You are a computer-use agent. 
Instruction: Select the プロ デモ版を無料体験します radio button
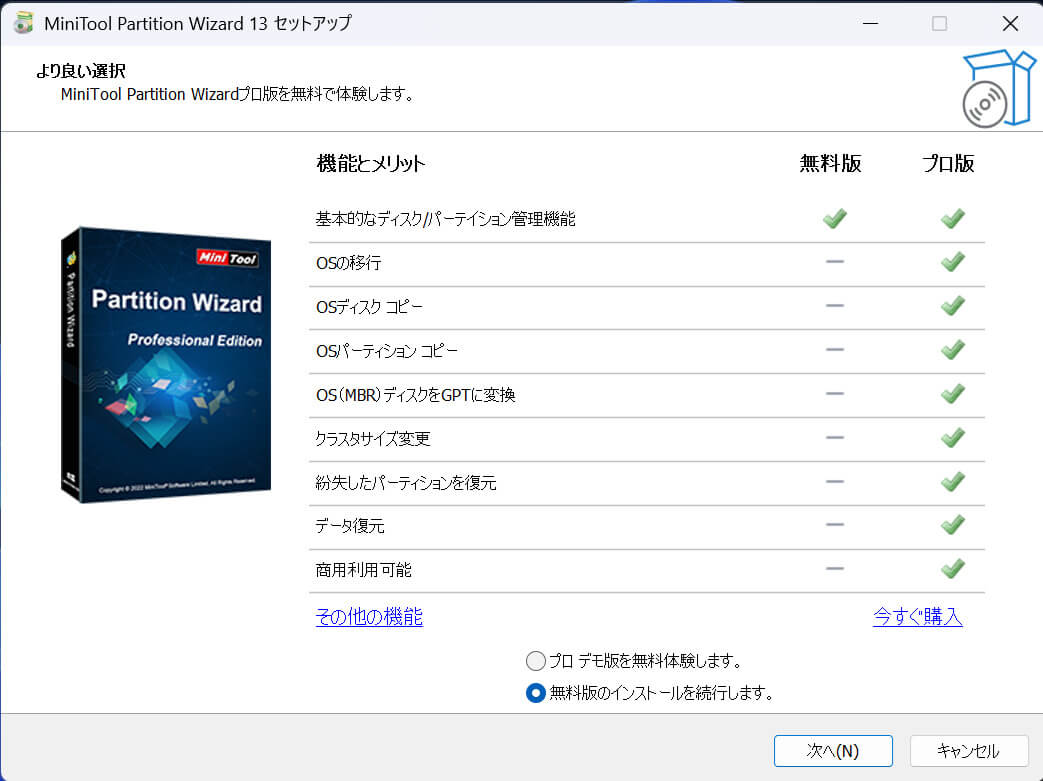pos(536,661)
